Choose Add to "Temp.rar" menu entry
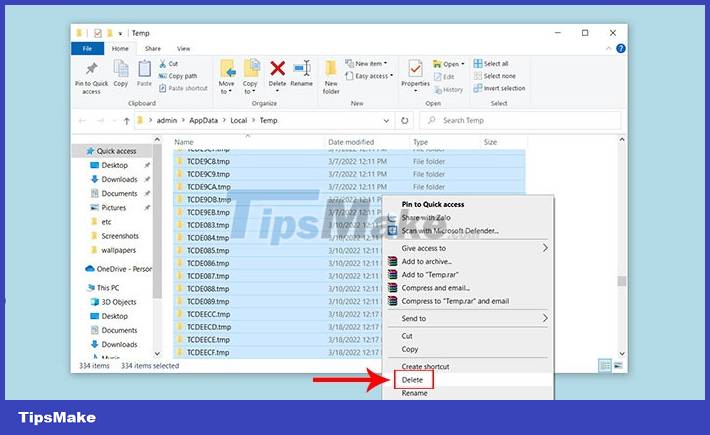The image size is (710, 435). (x=468, y=275)
